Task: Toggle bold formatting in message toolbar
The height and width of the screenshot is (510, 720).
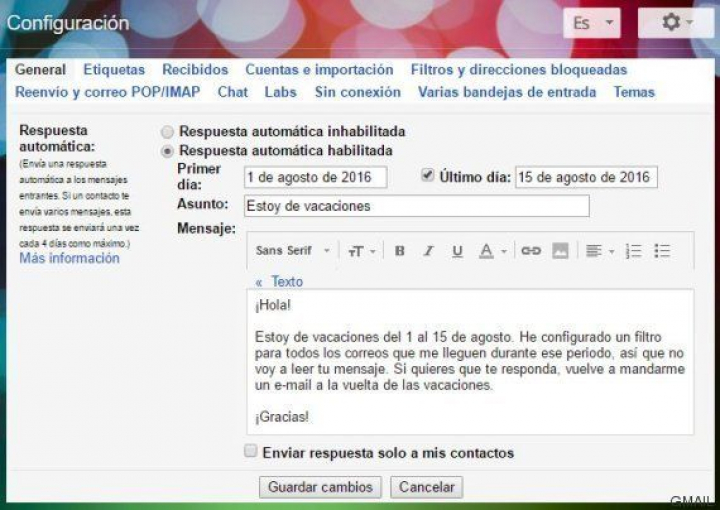Action: tap(399, 251)
